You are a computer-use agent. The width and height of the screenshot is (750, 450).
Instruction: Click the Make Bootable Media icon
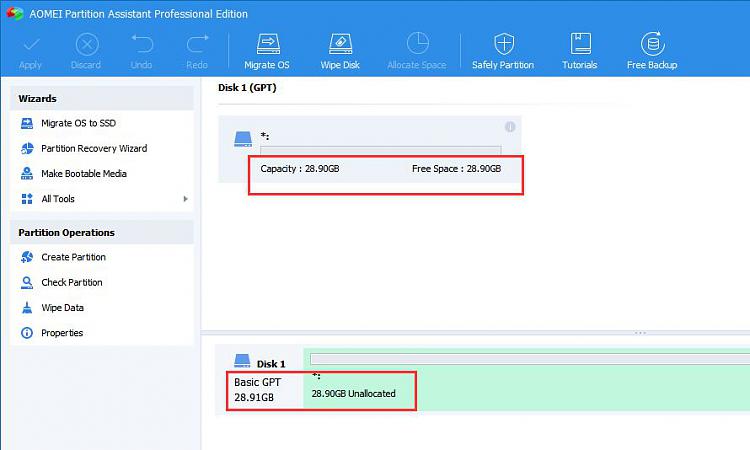27,174
